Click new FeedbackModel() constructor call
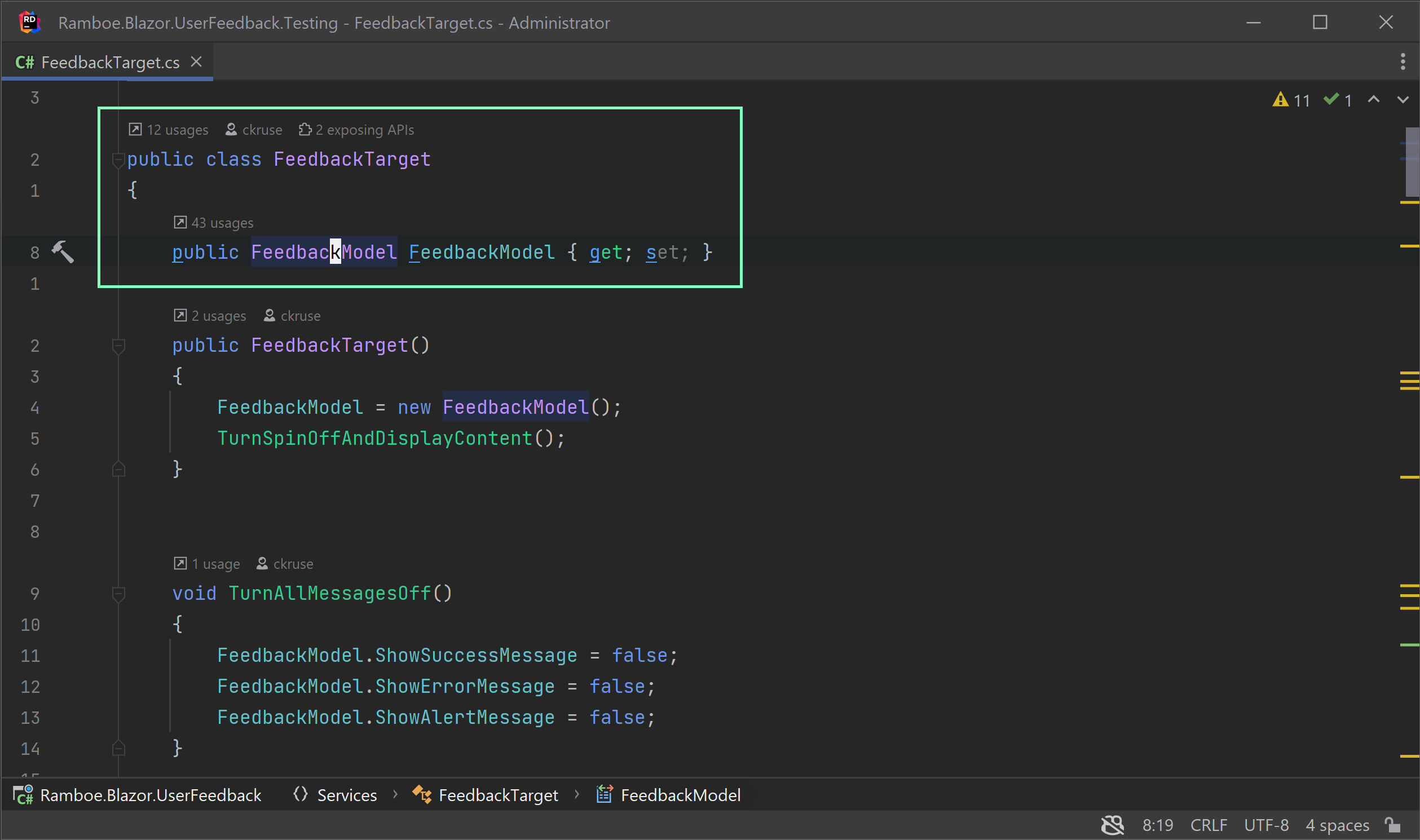Screen dimensions: 1420x840 coord(515,407)
